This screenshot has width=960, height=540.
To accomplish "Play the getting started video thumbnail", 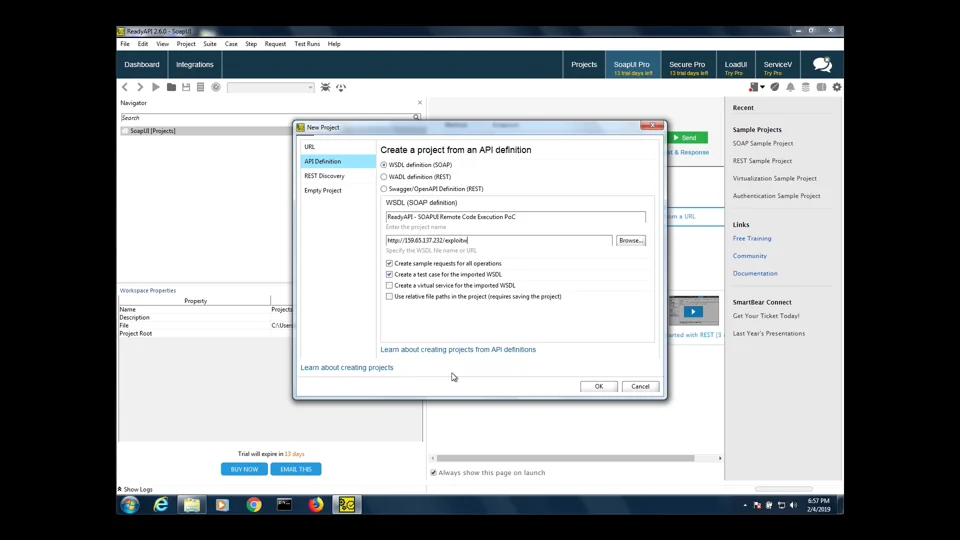I will [x=693, y=311].
